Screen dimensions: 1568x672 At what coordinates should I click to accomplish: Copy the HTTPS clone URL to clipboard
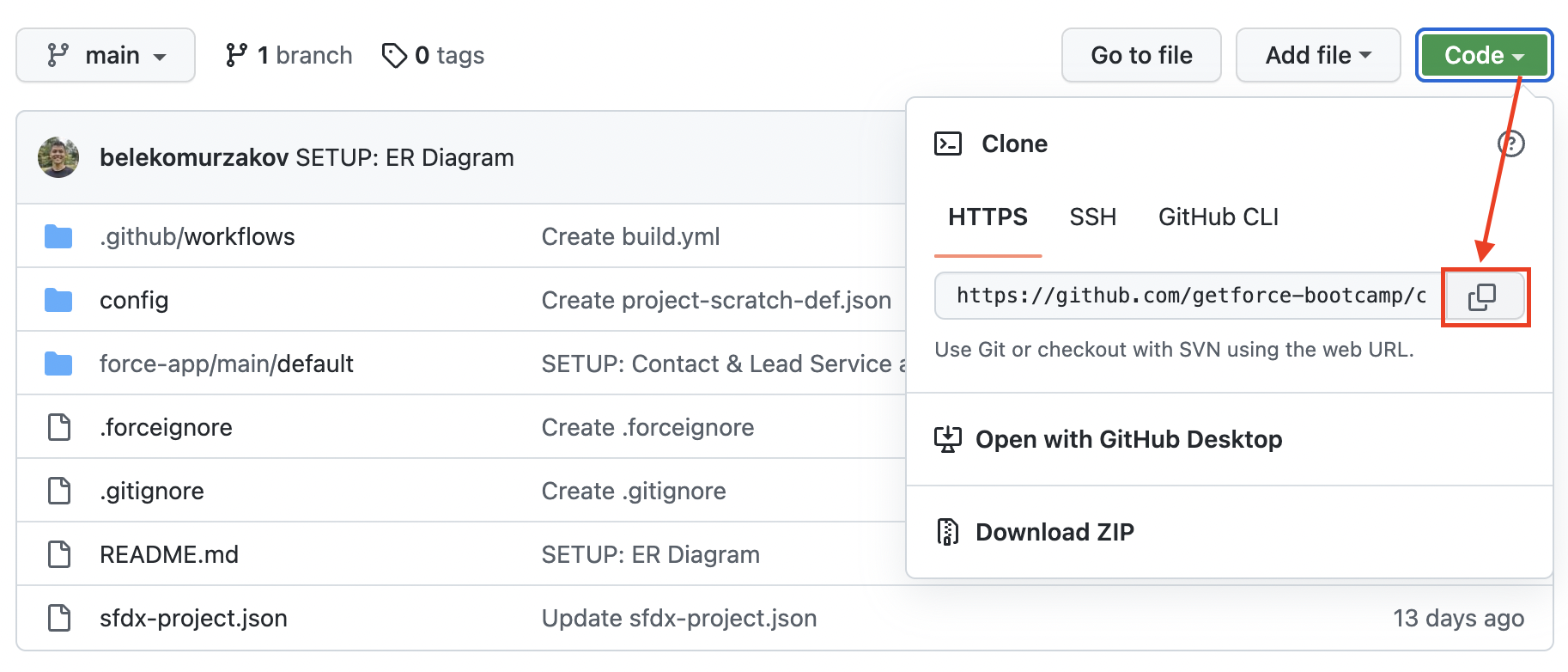click(x=1483, y=296)
